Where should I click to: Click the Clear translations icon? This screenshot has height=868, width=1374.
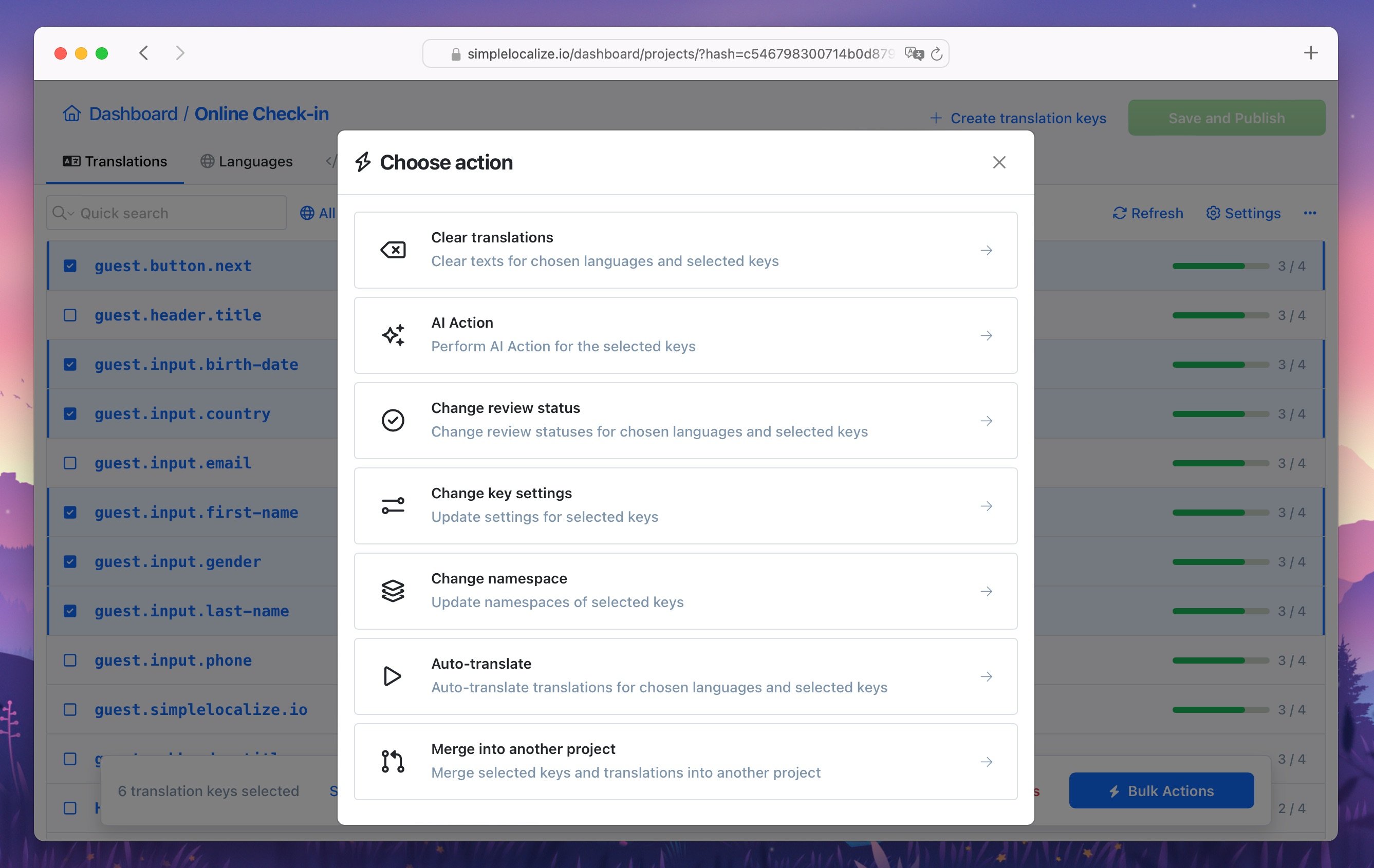click(393, 249)
